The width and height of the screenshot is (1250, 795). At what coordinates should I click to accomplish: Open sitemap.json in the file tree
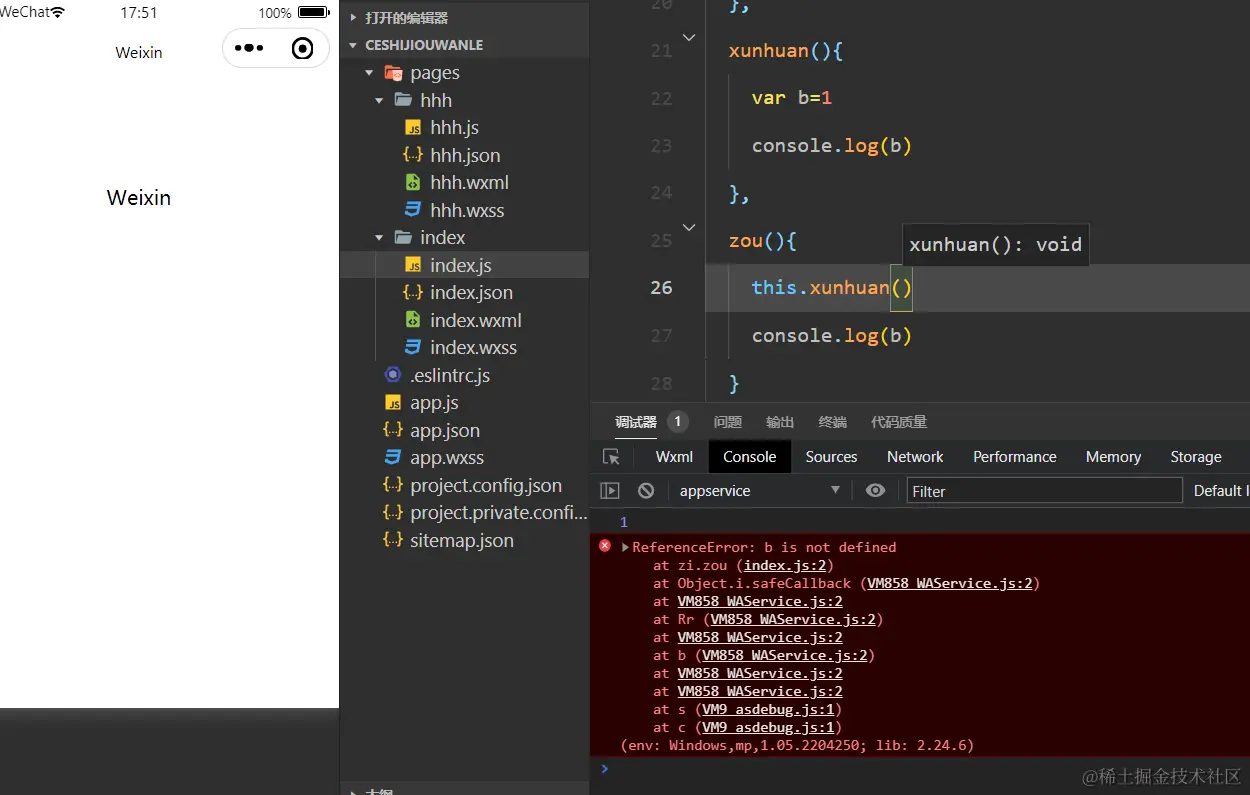461,540
